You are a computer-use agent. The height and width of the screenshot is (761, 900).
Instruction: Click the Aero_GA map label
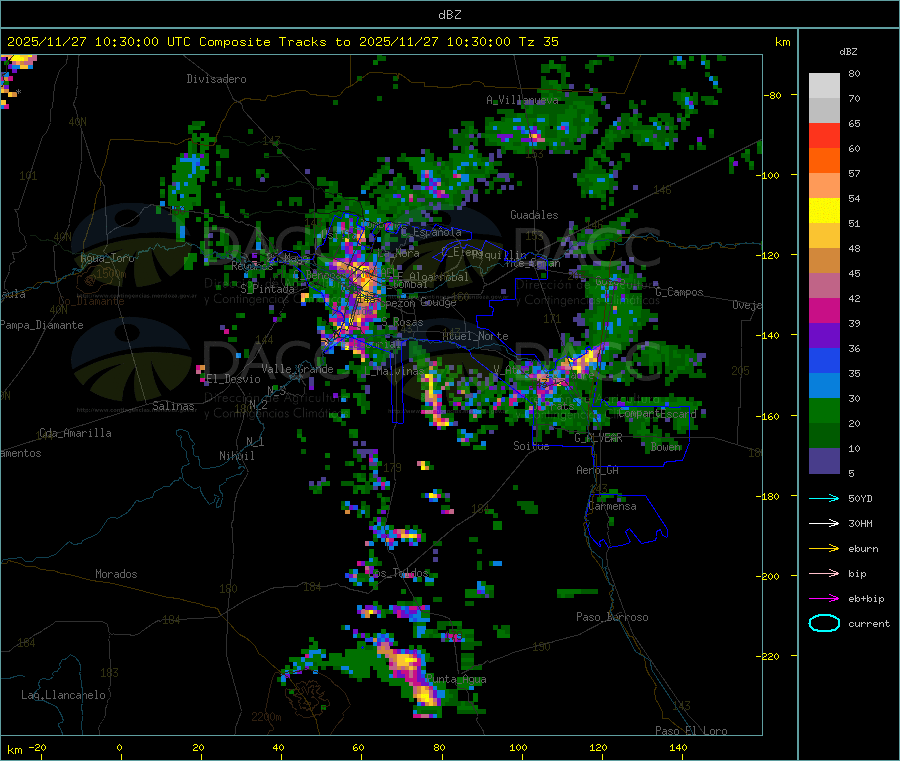tap(598, 470)
